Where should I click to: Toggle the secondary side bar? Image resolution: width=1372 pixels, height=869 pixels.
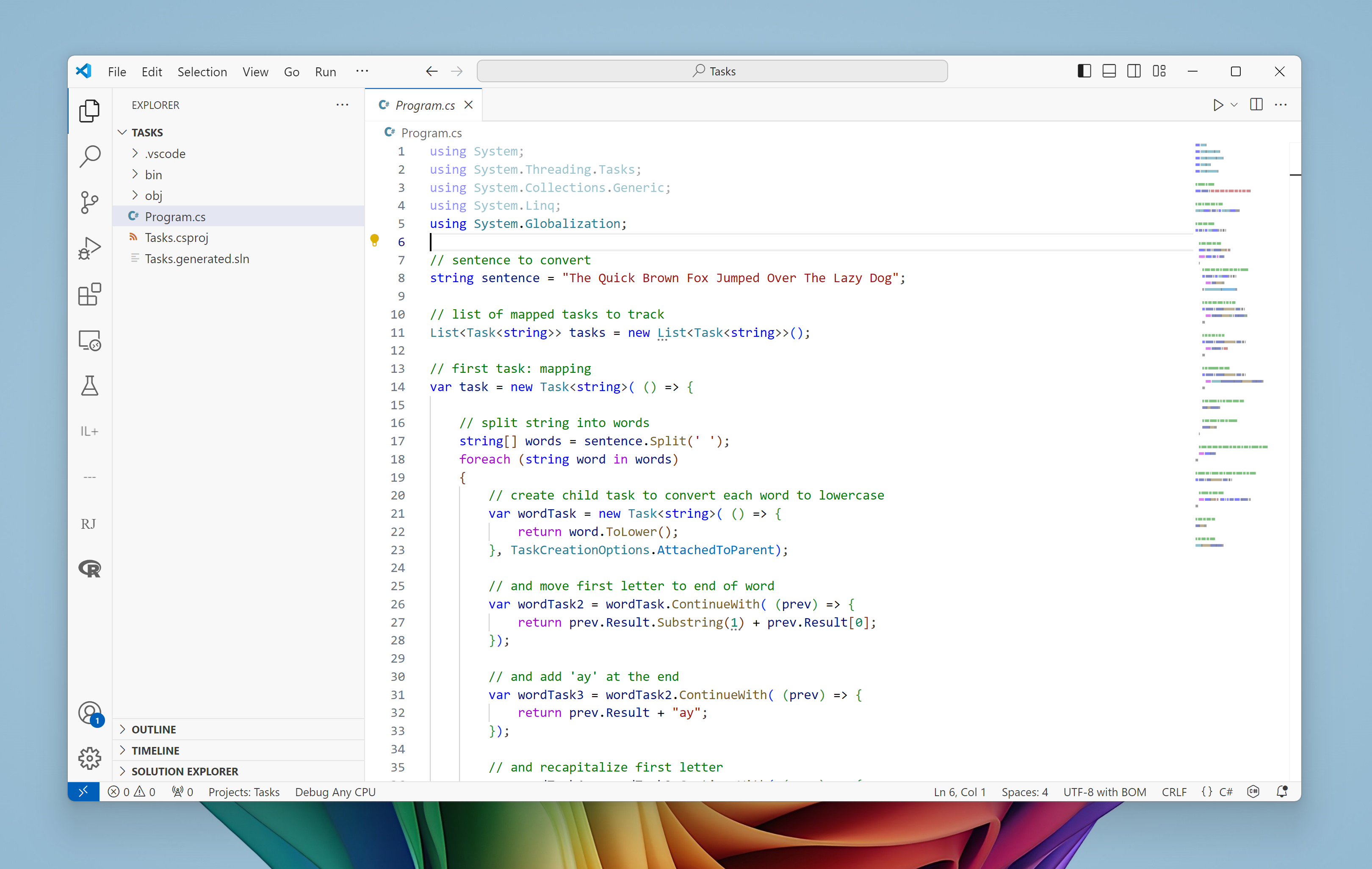click(1134, 71)
